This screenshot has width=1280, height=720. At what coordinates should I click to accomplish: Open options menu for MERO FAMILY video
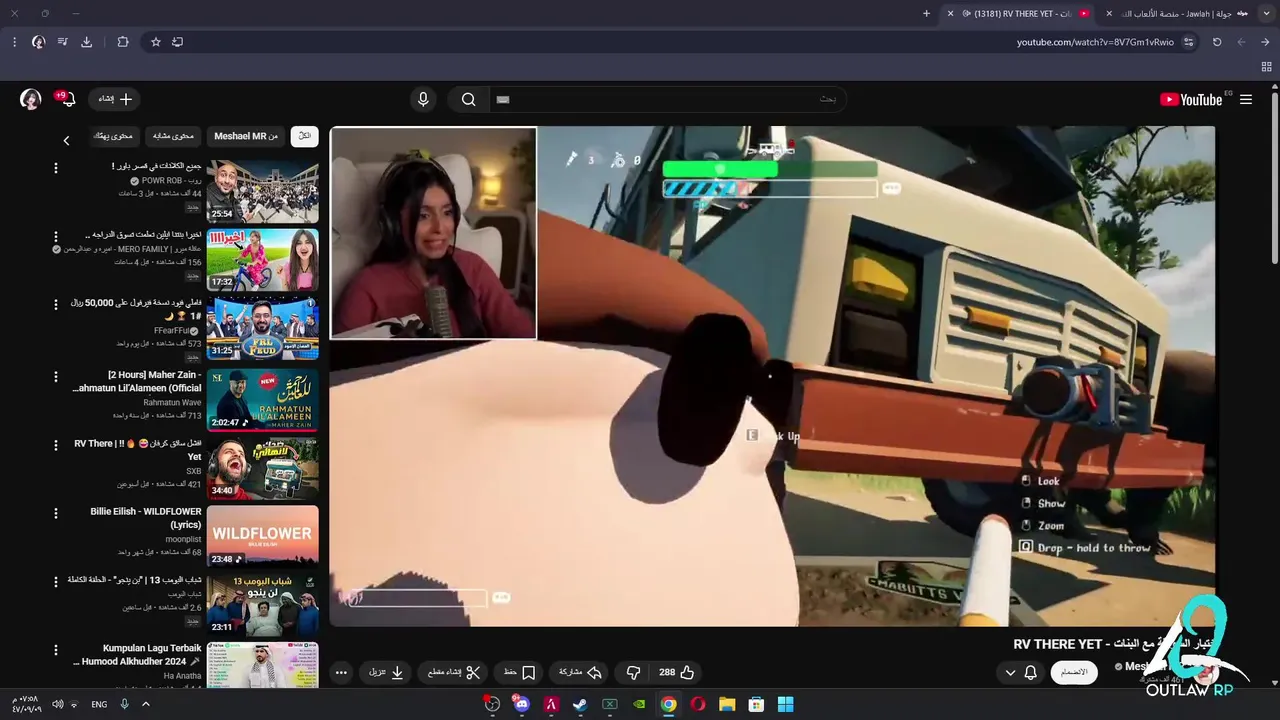56,236
